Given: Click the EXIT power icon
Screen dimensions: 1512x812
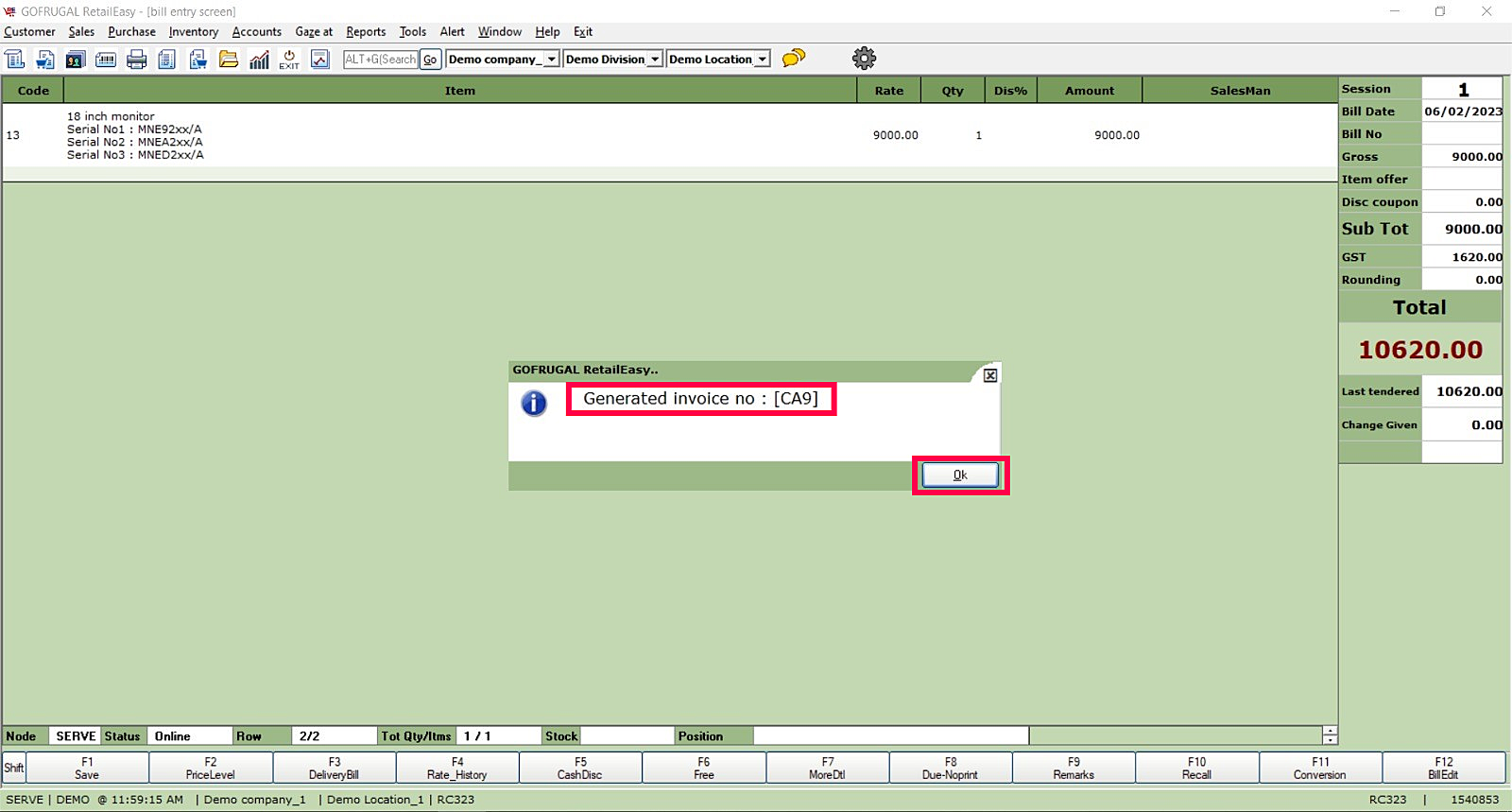Looking at the screenshot, I should click(289, 60).
